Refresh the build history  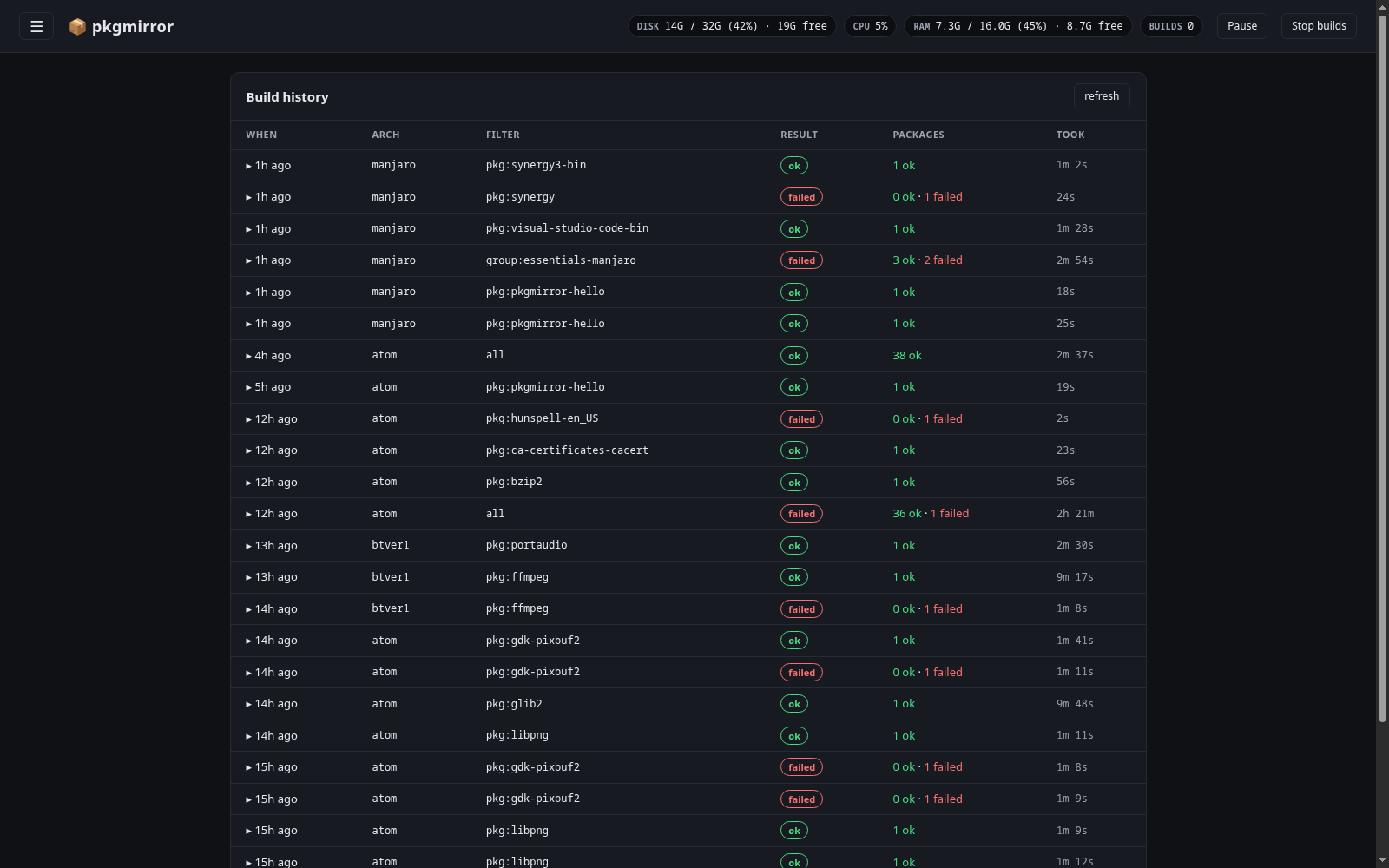click(1102, 96)
